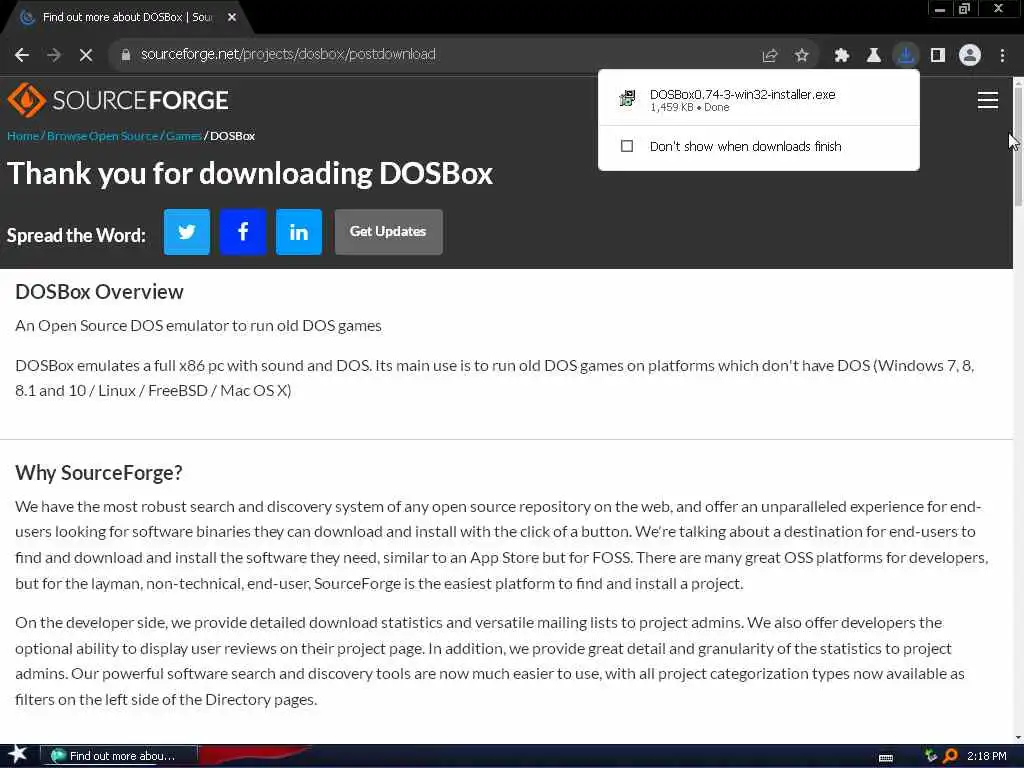Click the address bar URL
This screenshot has width=1024, height=768.
[288, 55]
